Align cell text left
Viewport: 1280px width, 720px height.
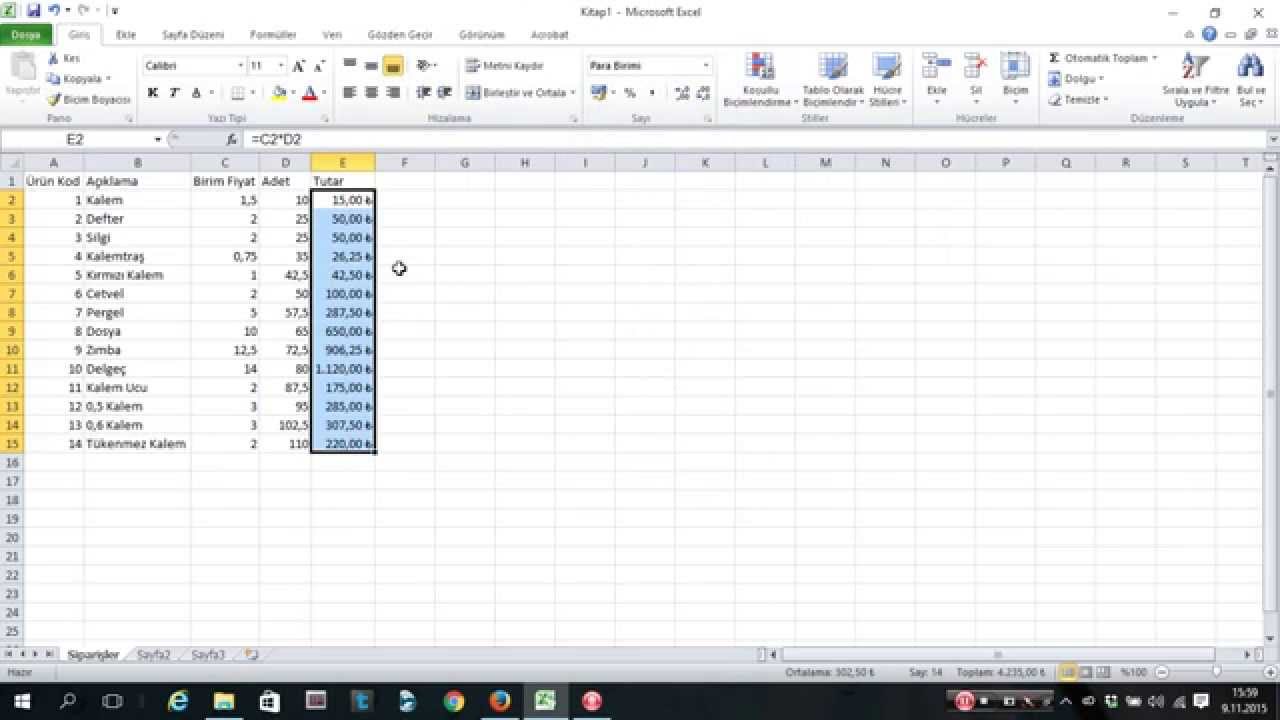tap(350, 92)
